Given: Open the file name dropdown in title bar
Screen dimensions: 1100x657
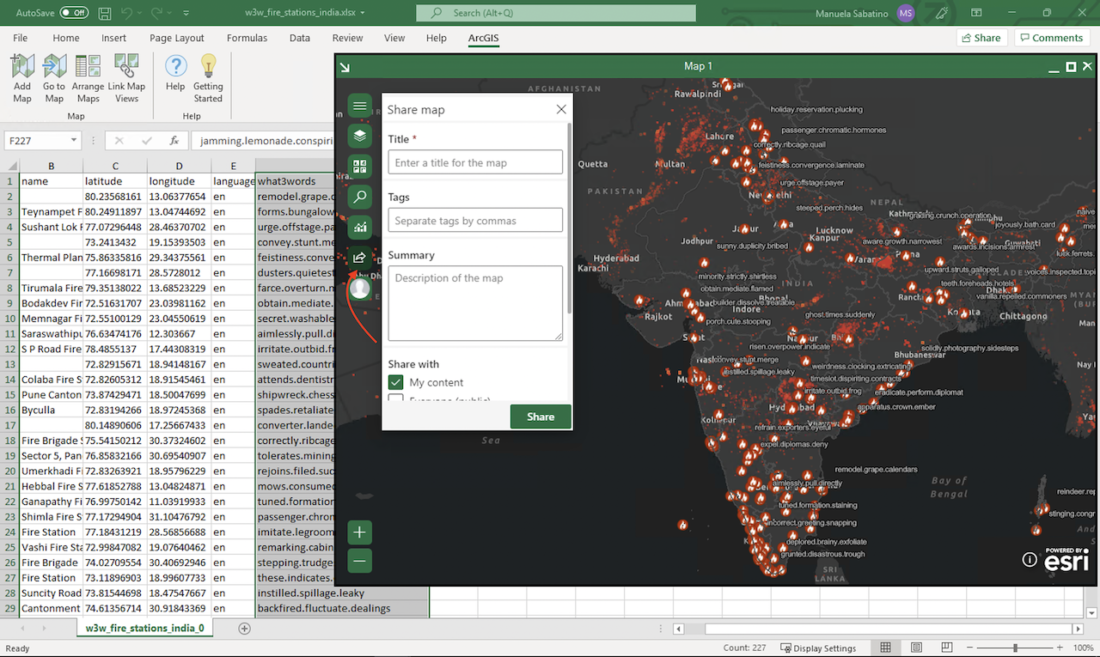Looking at the screenshot, I should (x=362, y=13).
